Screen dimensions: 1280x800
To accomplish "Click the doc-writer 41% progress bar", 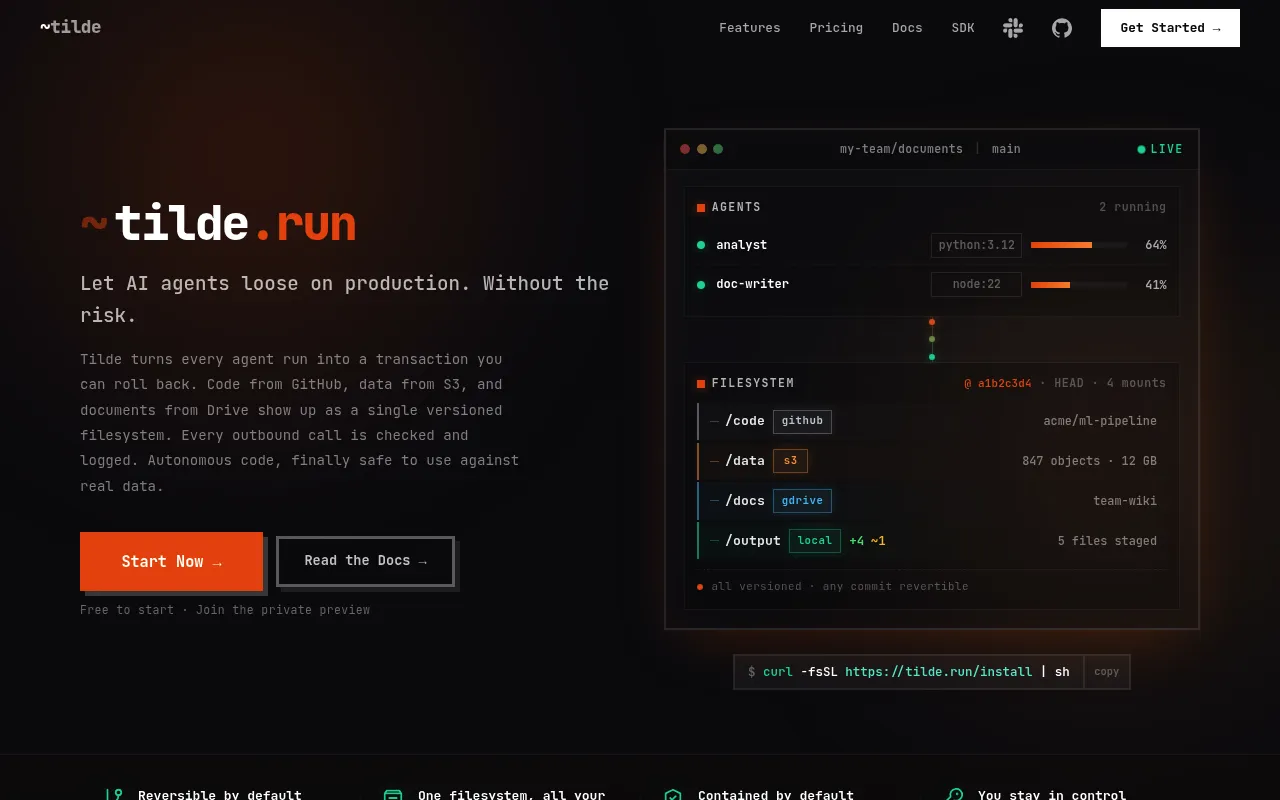I will pyautogui.click(x=1079, y=285).
